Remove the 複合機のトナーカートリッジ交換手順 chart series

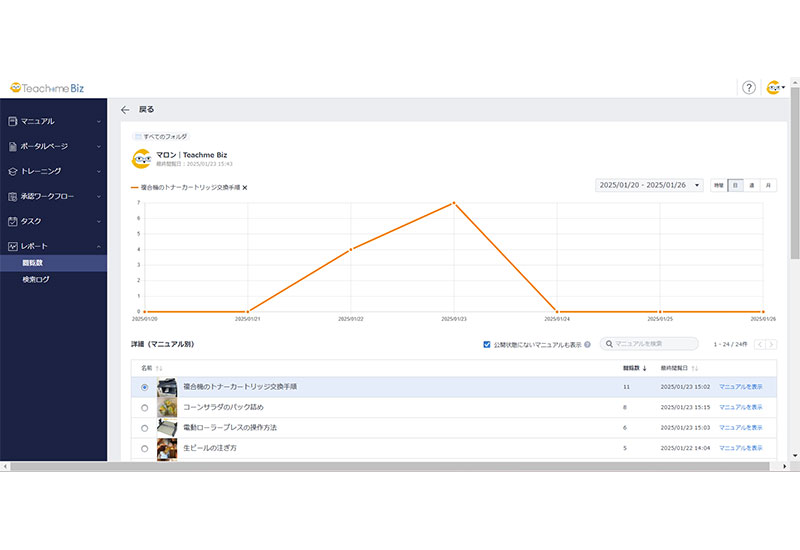[245, 187]
